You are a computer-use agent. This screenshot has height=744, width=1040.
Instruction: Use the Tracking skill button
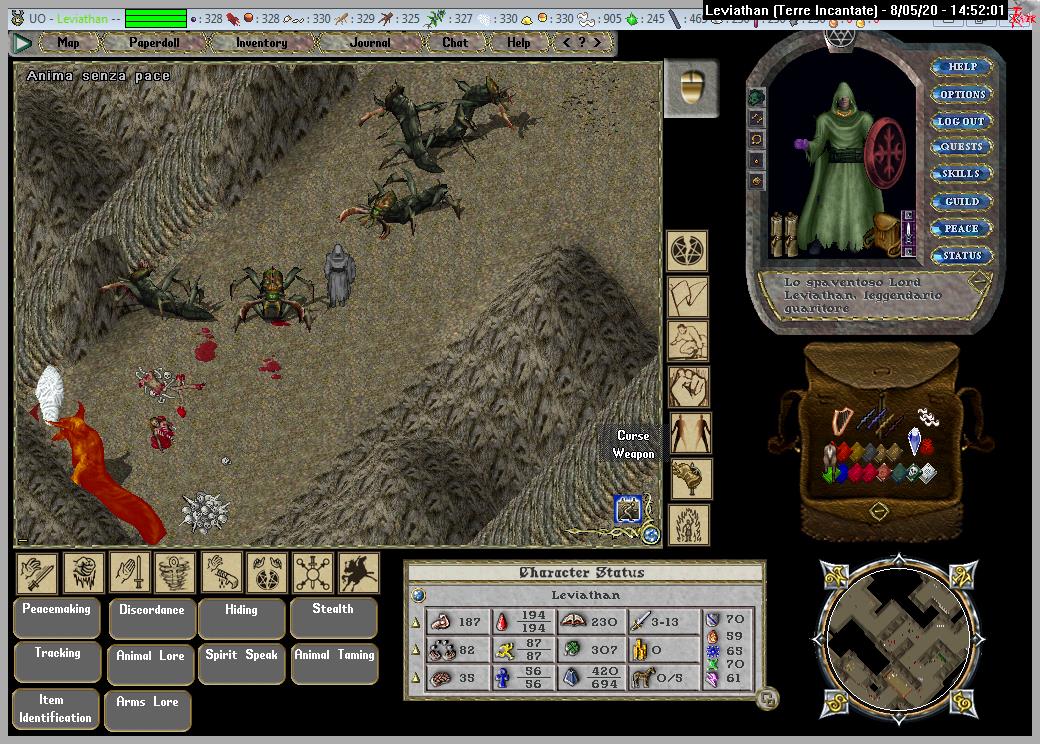(58, 662)
